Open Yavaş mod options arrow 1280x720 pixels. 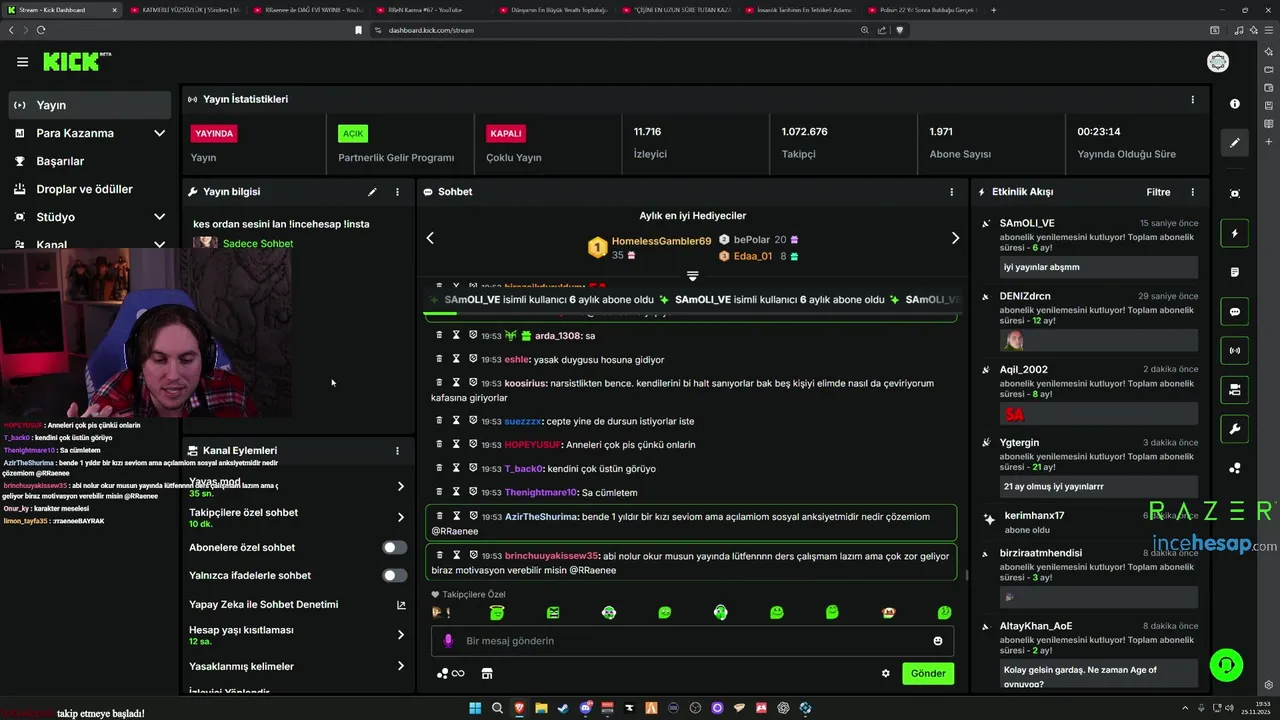(x=401, y=486)
